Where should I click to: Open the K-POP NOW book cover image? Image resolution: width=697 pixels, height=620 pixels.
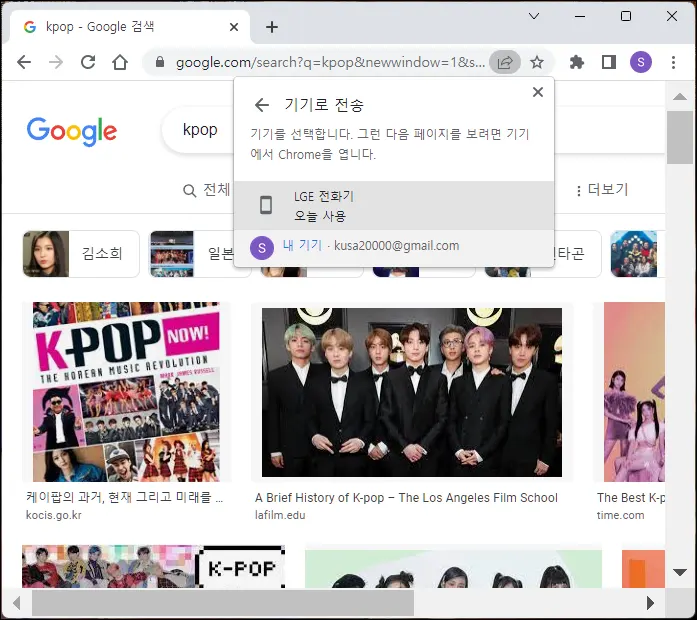127,392
